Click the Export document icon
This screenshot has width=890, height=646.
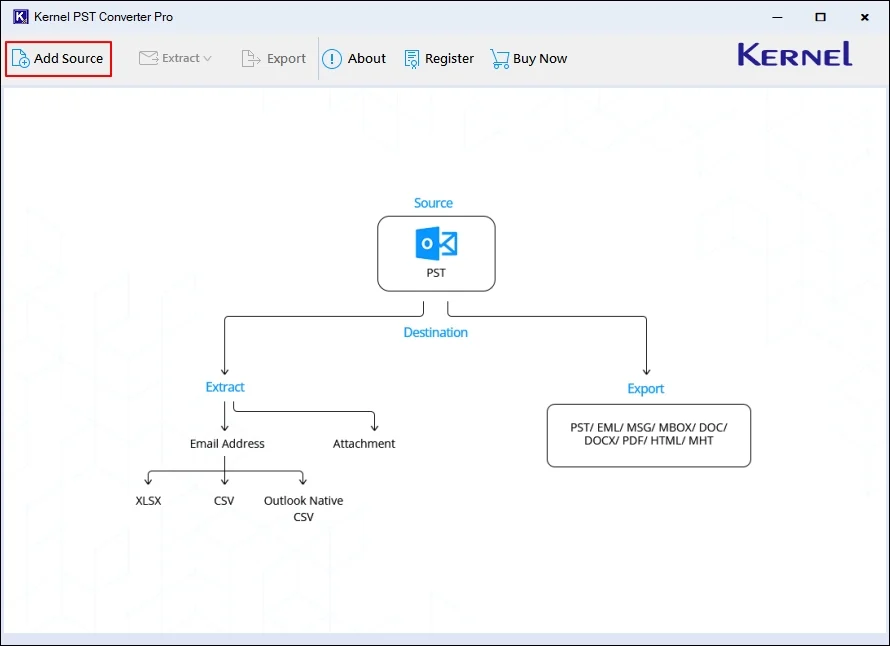coord(251,59)
